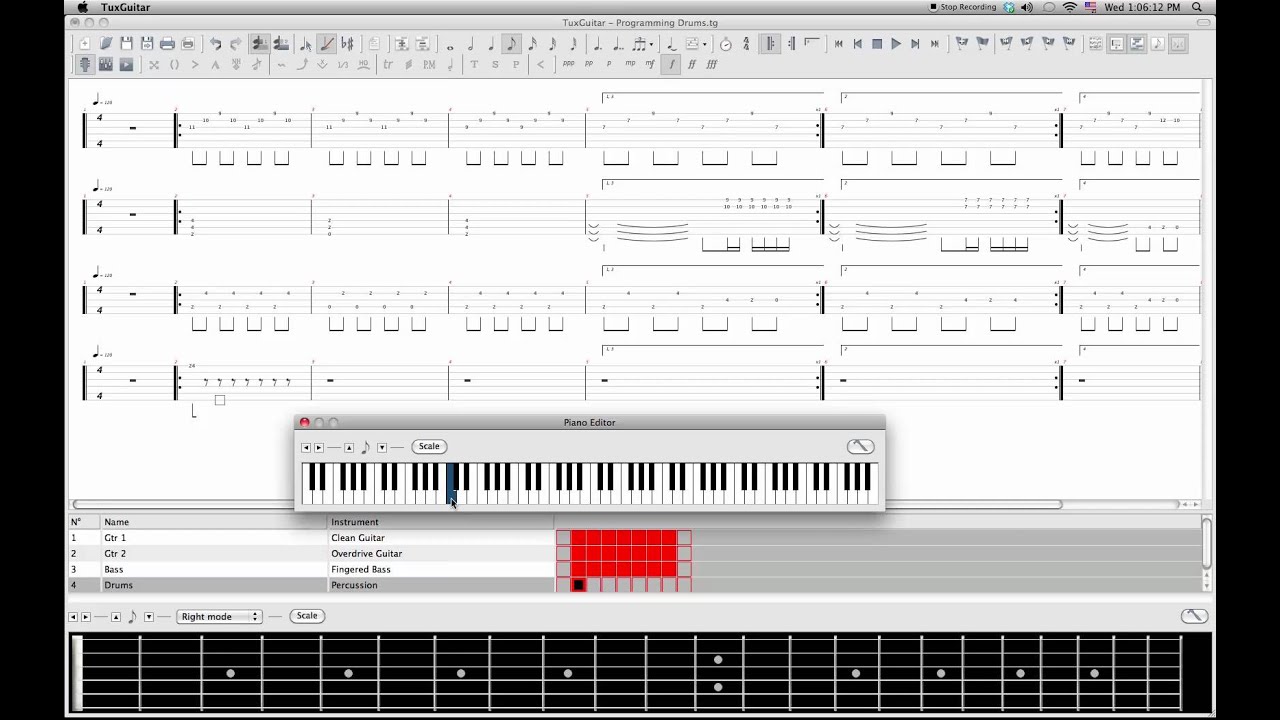Select the Gtr 1 track row
1280x720 pixels.
[x=311, y=538]
